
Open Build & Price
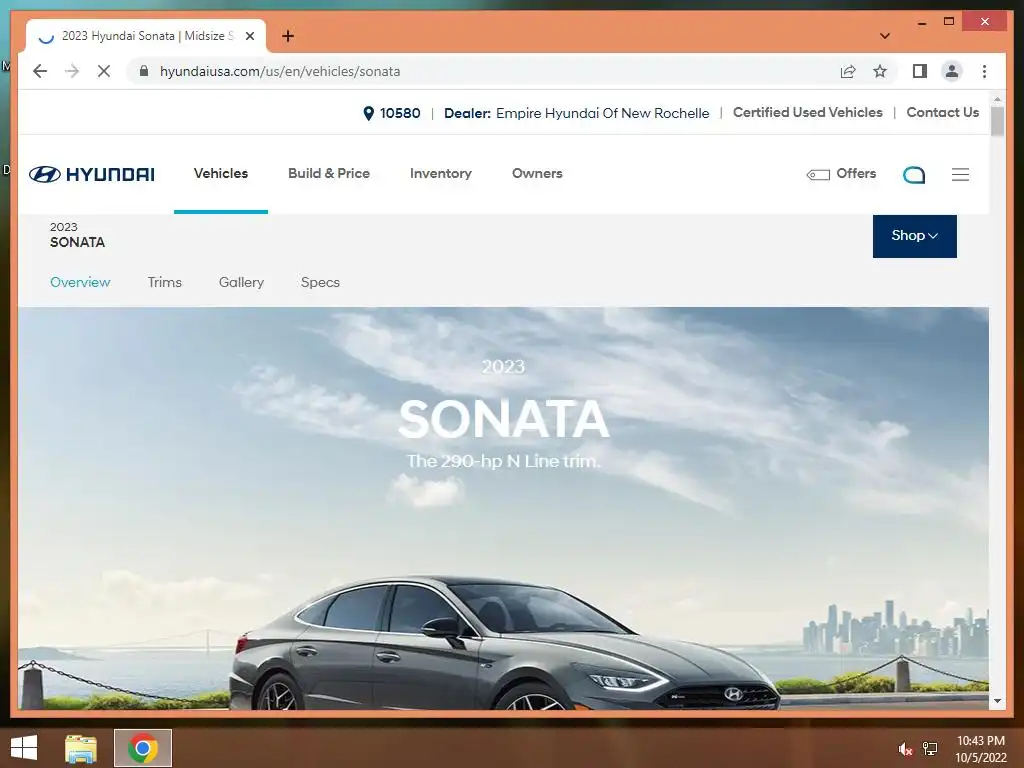(x=328, y=174)
